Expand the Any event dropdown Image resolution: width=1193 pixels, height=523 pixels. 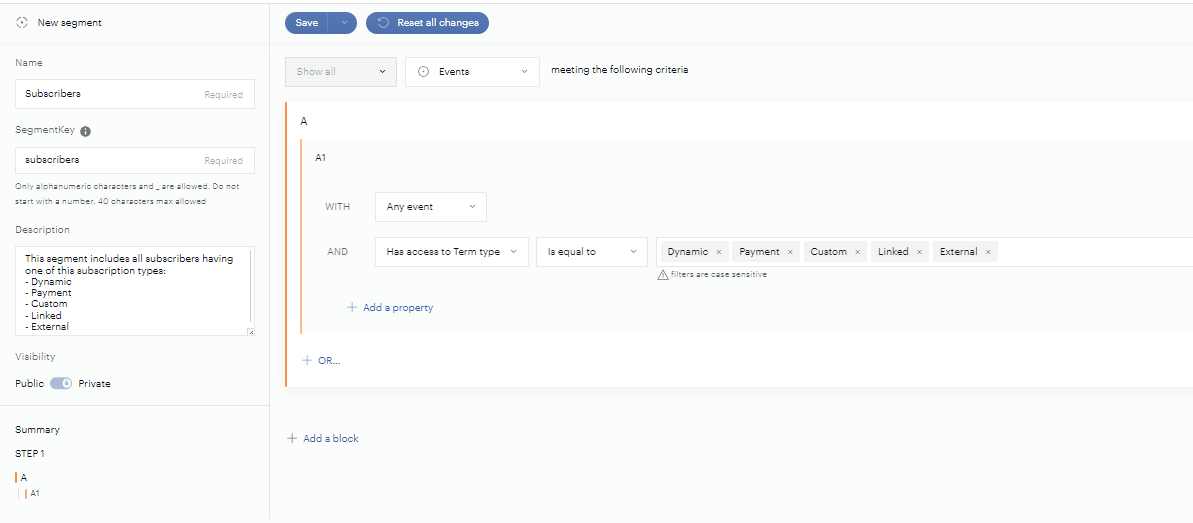tap(430, 207)
